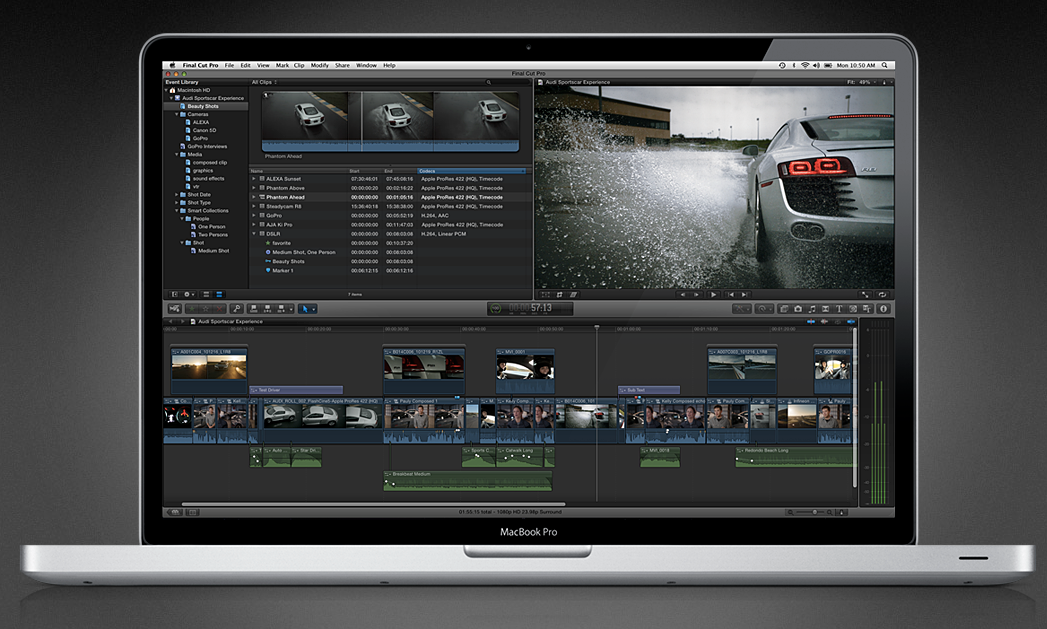Collapse the Cameras folder
Viewport: 1047px width, 629px height.
pos(177,114)
